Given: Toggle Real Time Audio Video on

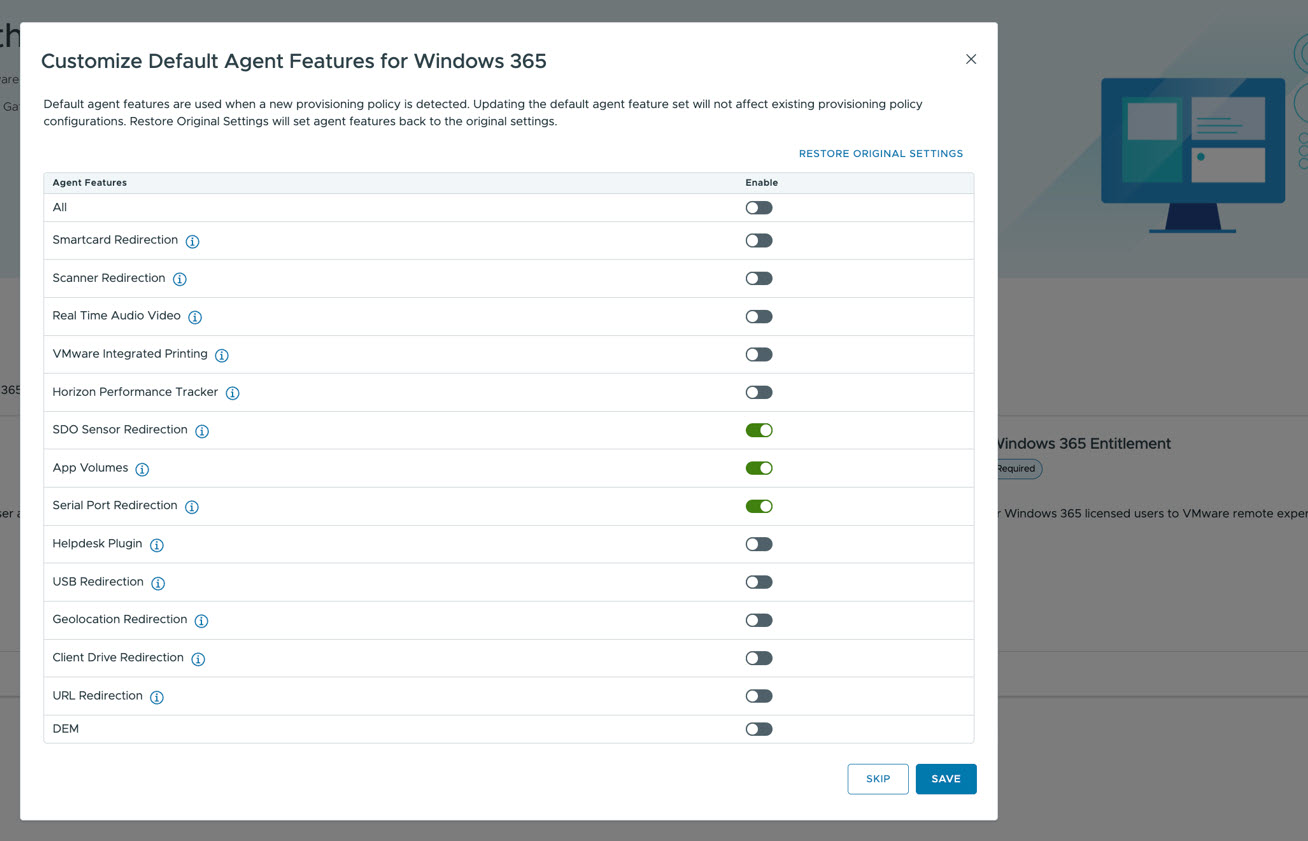Looking at the screenshot, I should 759,316.
